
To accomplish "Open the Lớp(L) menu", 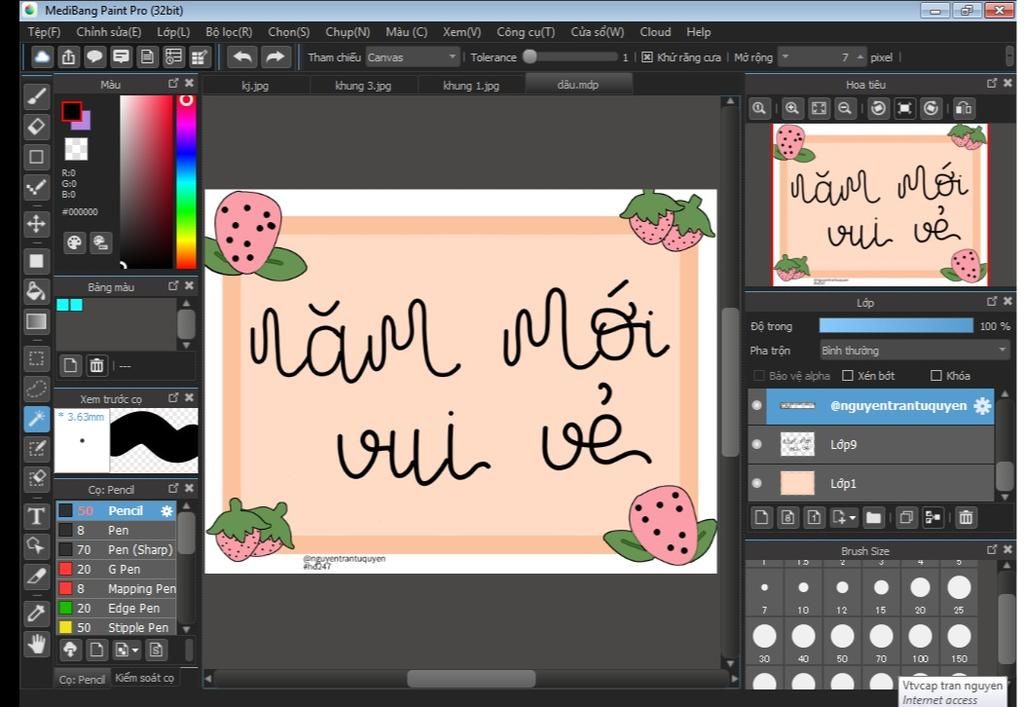I will coord(173,32).
